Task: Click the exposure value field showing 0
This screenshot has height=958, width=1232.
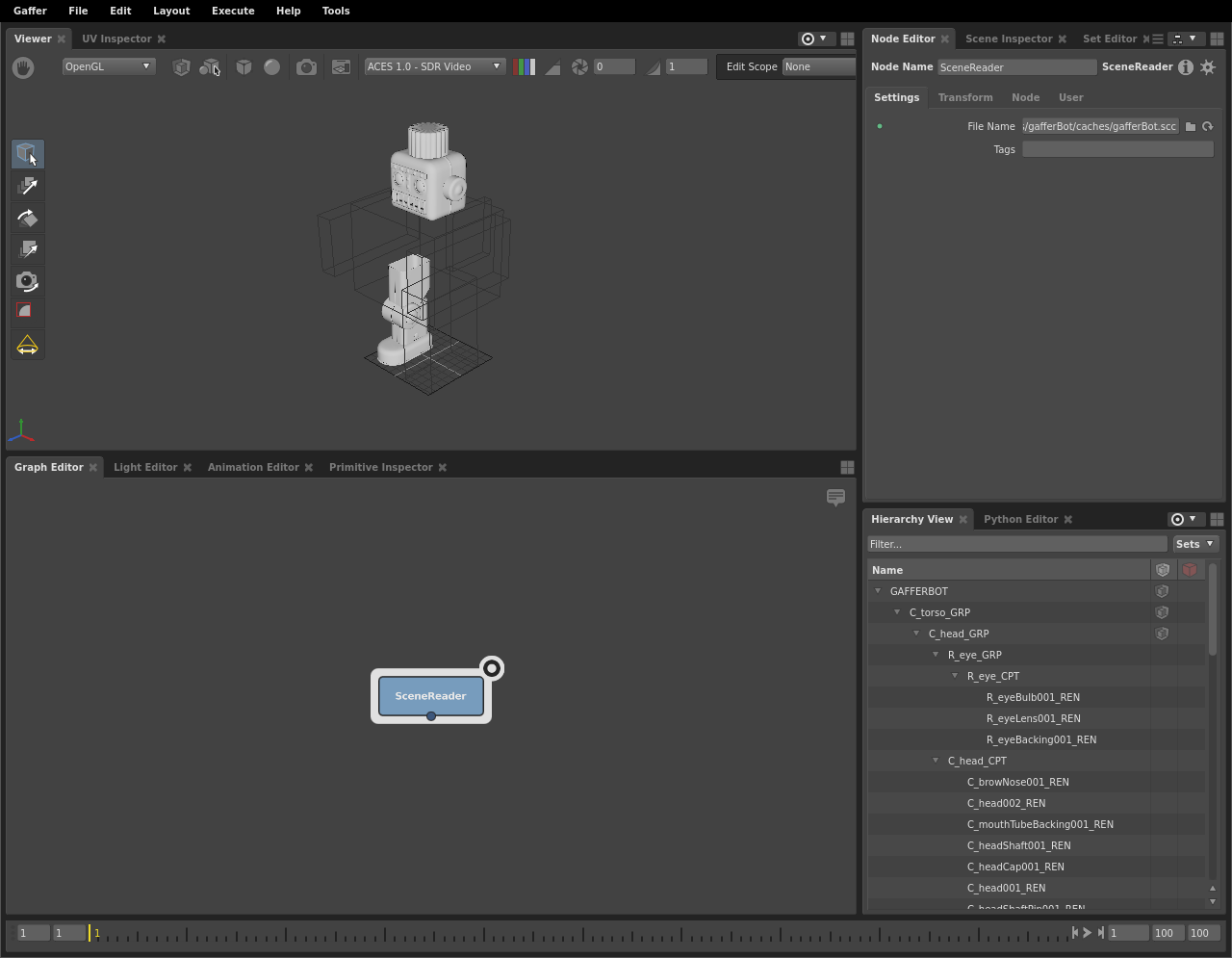Action: pos(614,66)
